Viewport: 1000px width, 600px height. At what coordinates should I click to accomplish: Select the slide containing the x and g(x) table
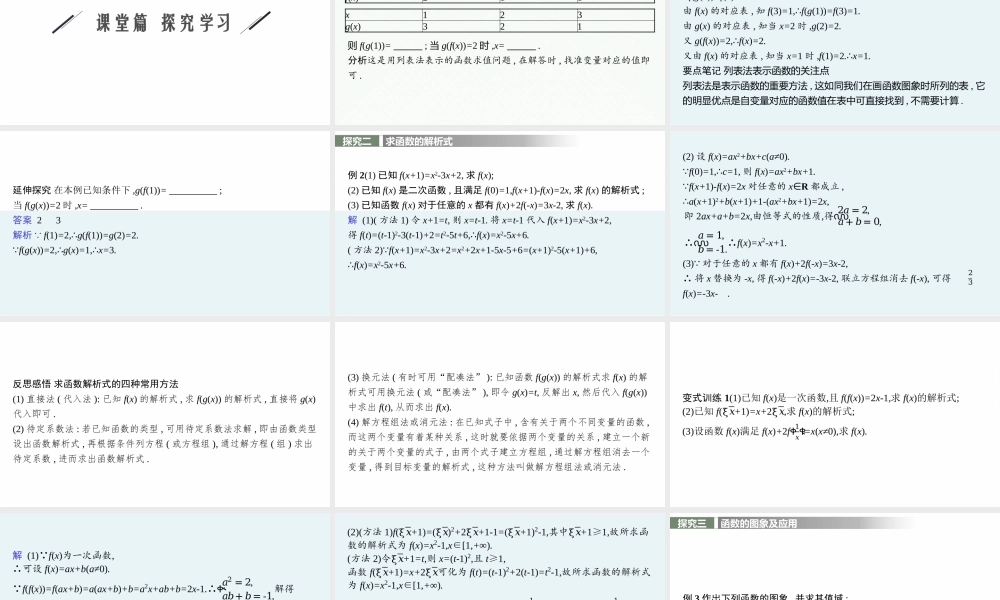(500, 62)
